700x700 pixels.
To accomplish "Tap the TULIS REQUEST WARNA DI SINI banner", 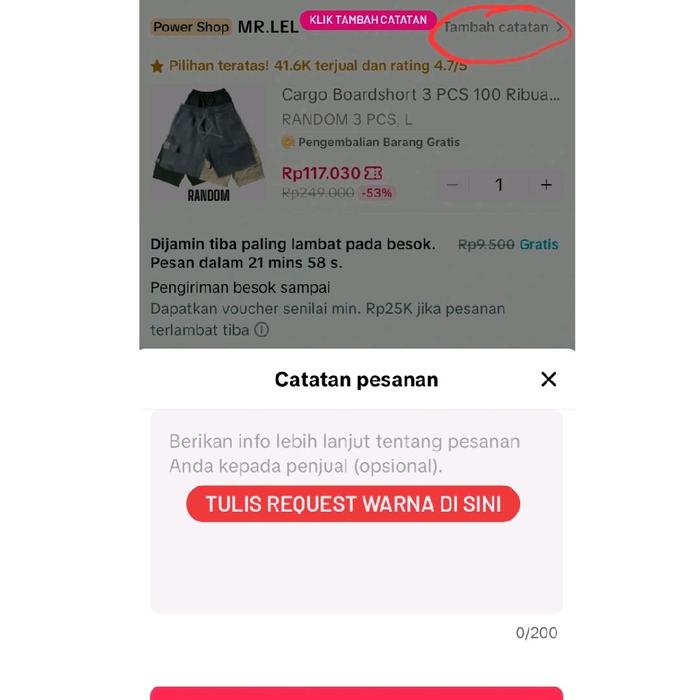I will point(353,504).
